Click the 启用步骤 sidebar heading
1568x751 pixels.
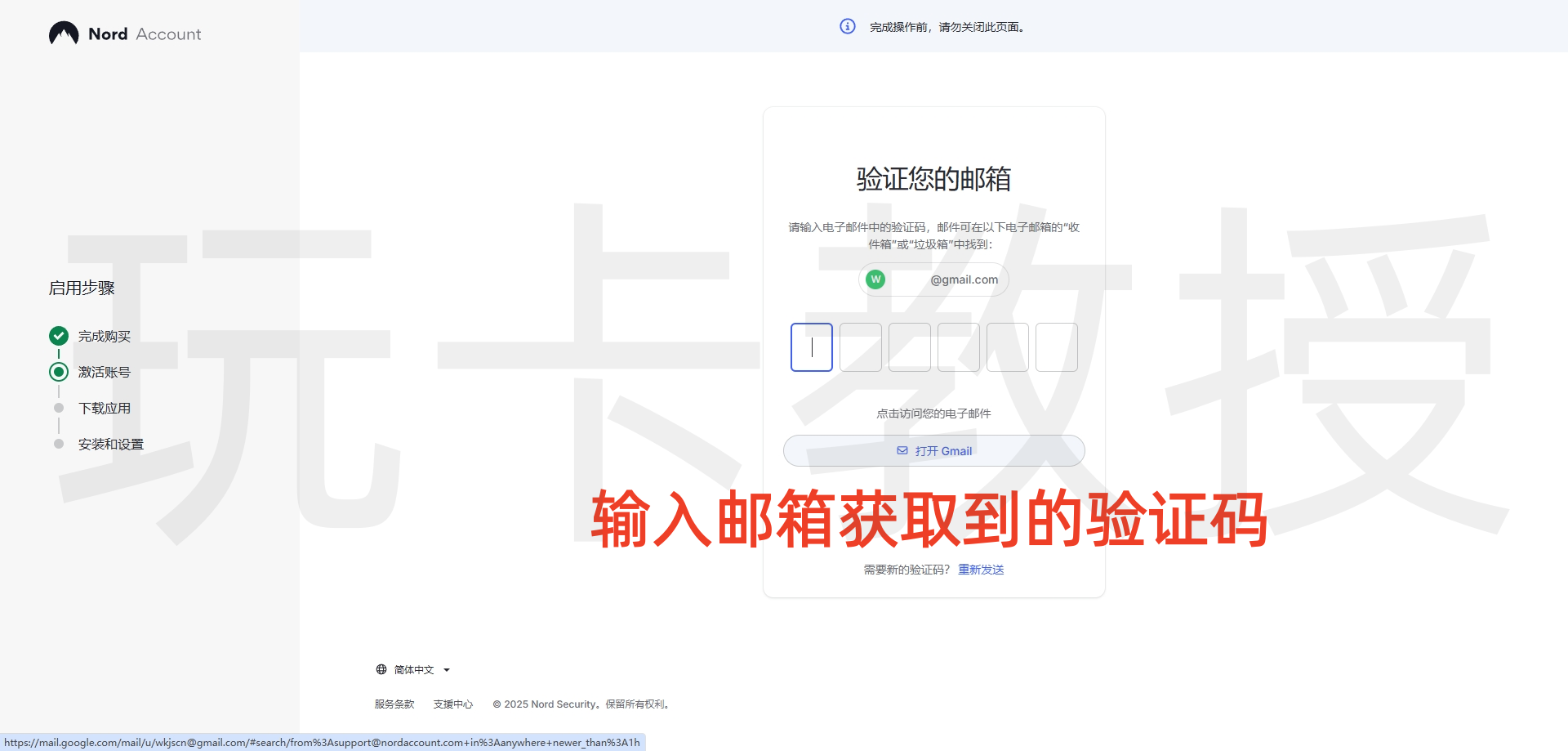(x=82, y=288)
